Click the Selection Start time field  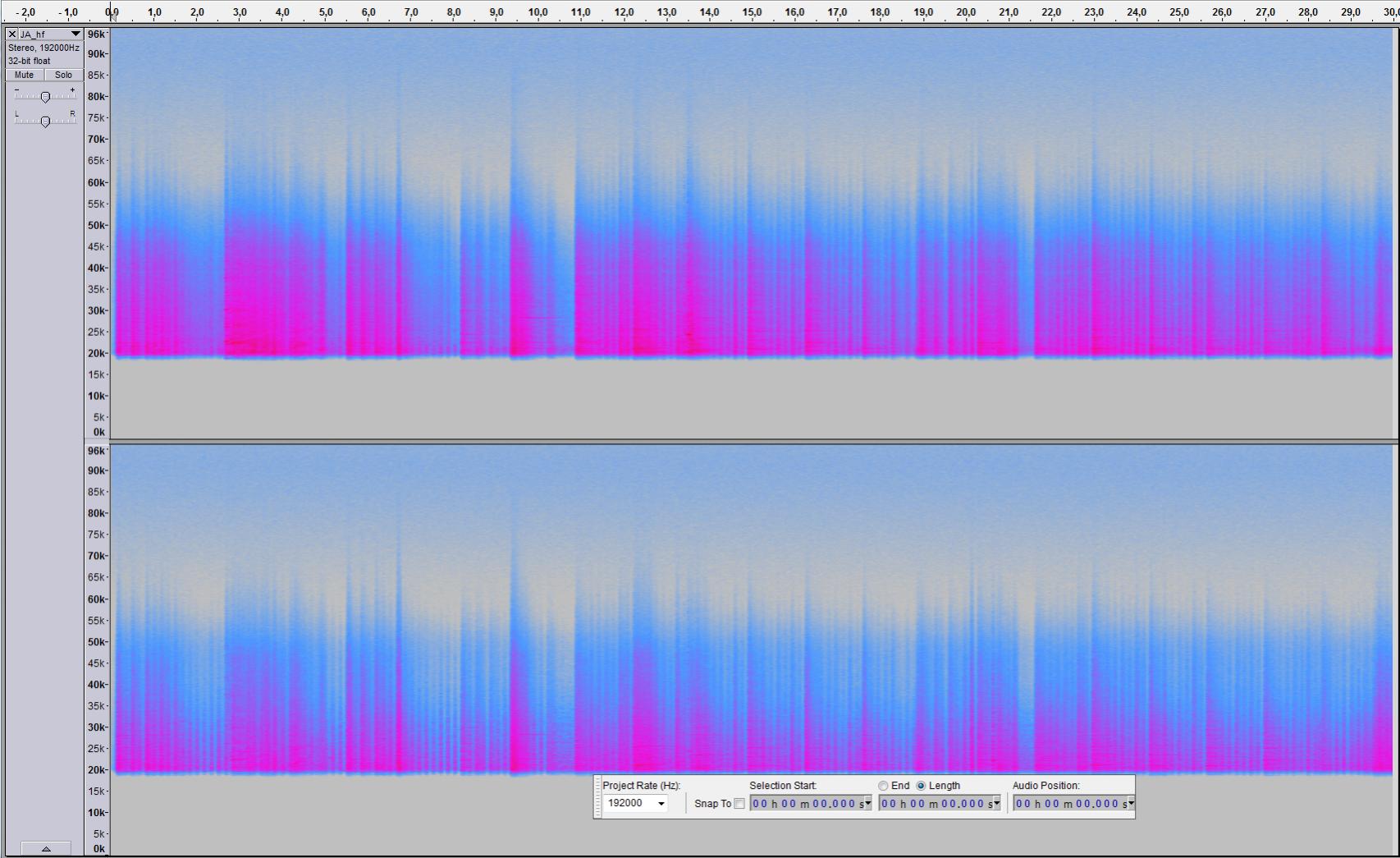click(807, 804)
